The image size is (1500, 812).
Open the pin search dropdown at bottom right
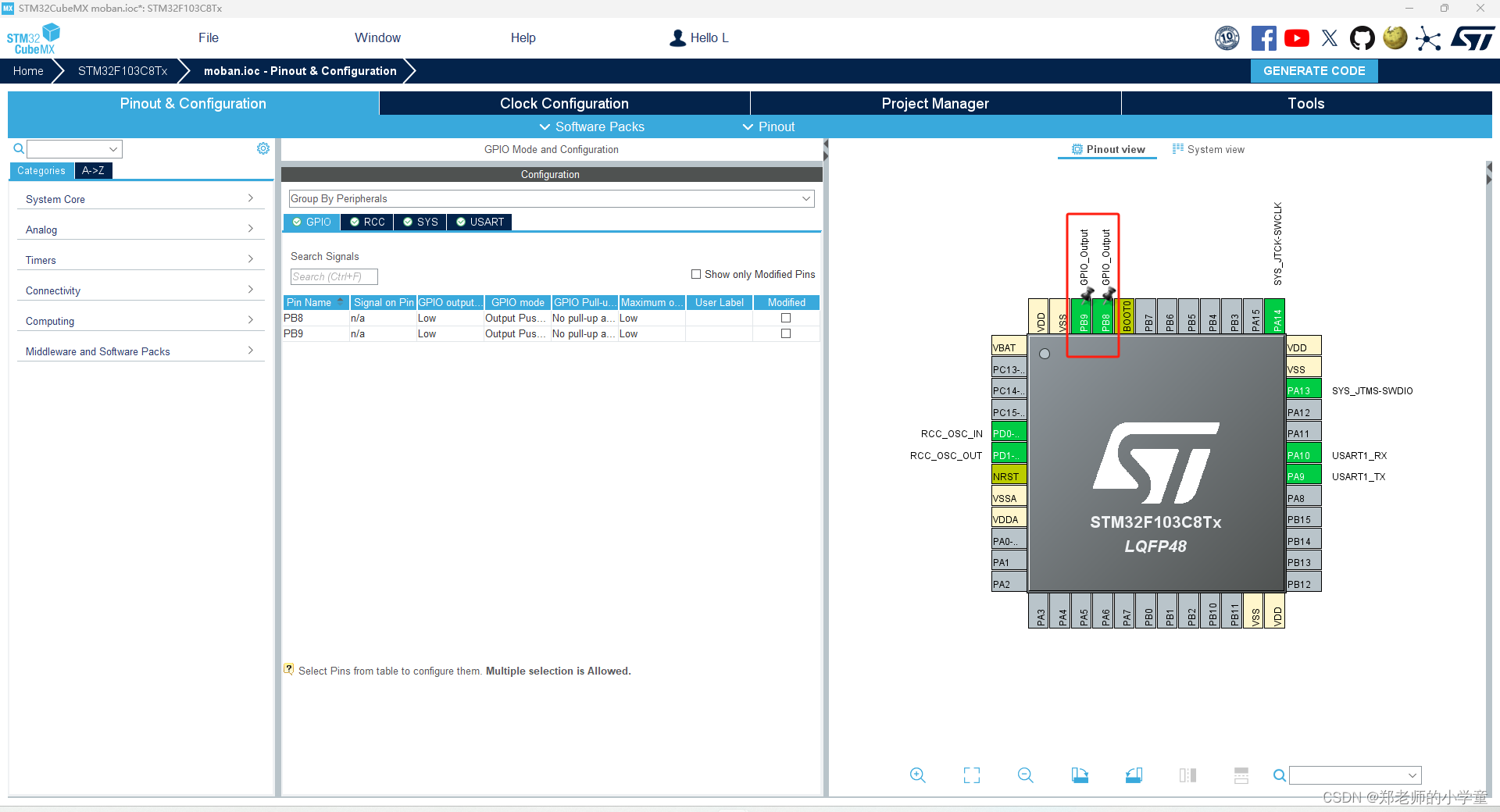click(1355, 775)
